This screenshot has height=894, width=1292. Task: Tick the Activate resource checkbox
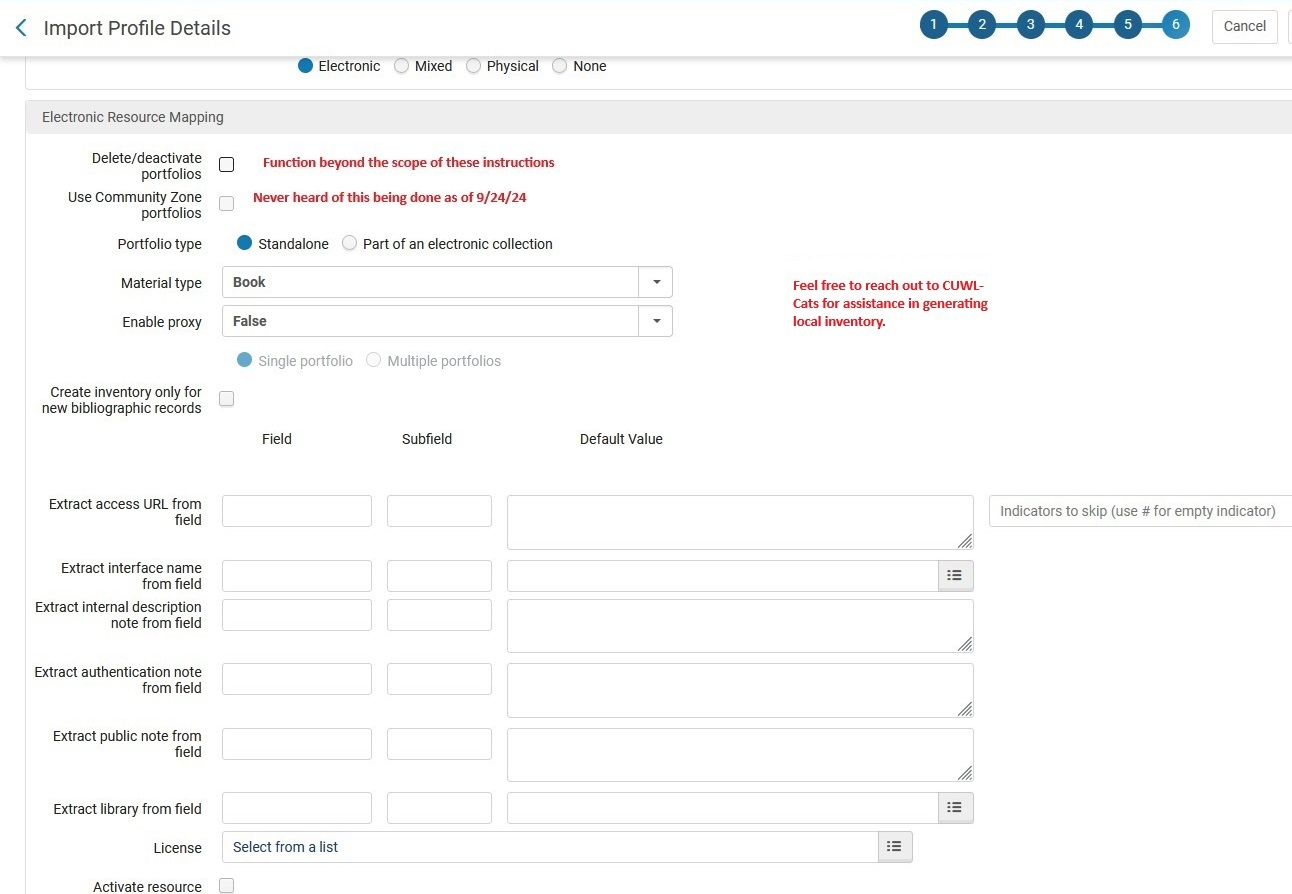tap(227, 886)
